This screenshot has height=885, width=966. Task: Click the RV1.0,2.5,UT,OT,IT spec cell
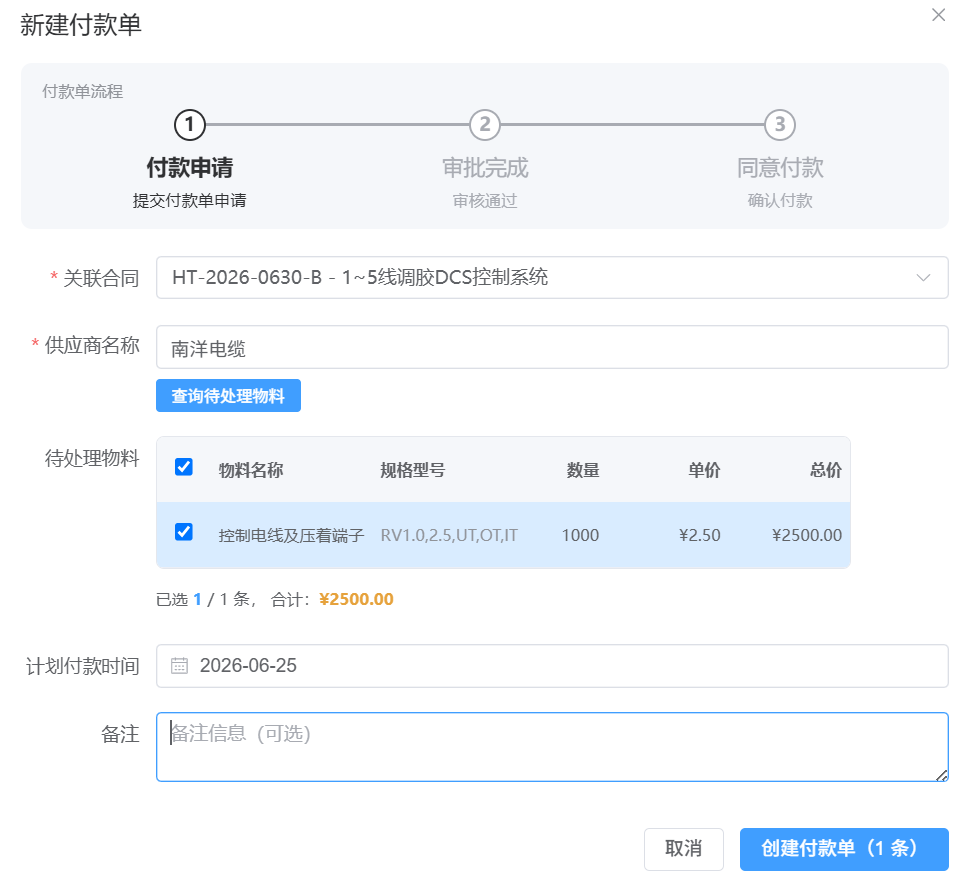[449, 535]
